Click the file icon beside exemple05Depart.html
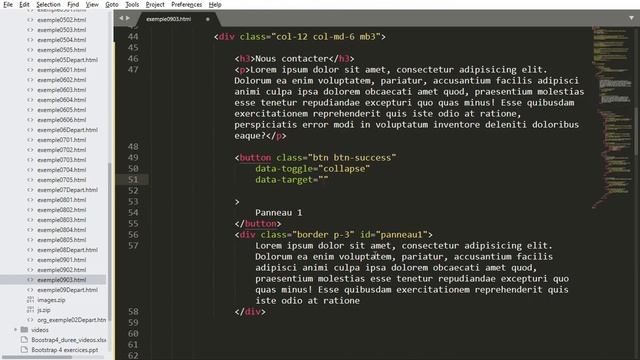Screen dimensions: 640x360 pyautogui.click(x=30, y=60)
